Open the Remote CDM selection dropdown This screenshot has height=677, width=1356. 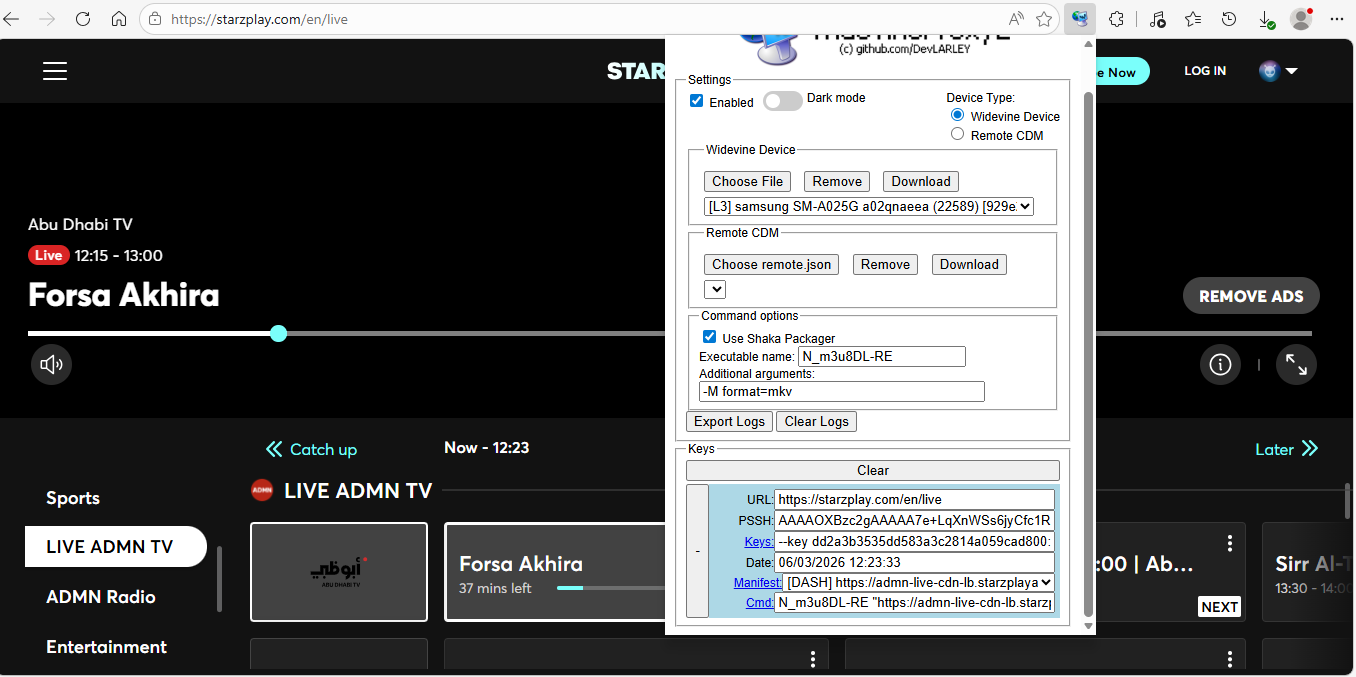tap(715, 289)
